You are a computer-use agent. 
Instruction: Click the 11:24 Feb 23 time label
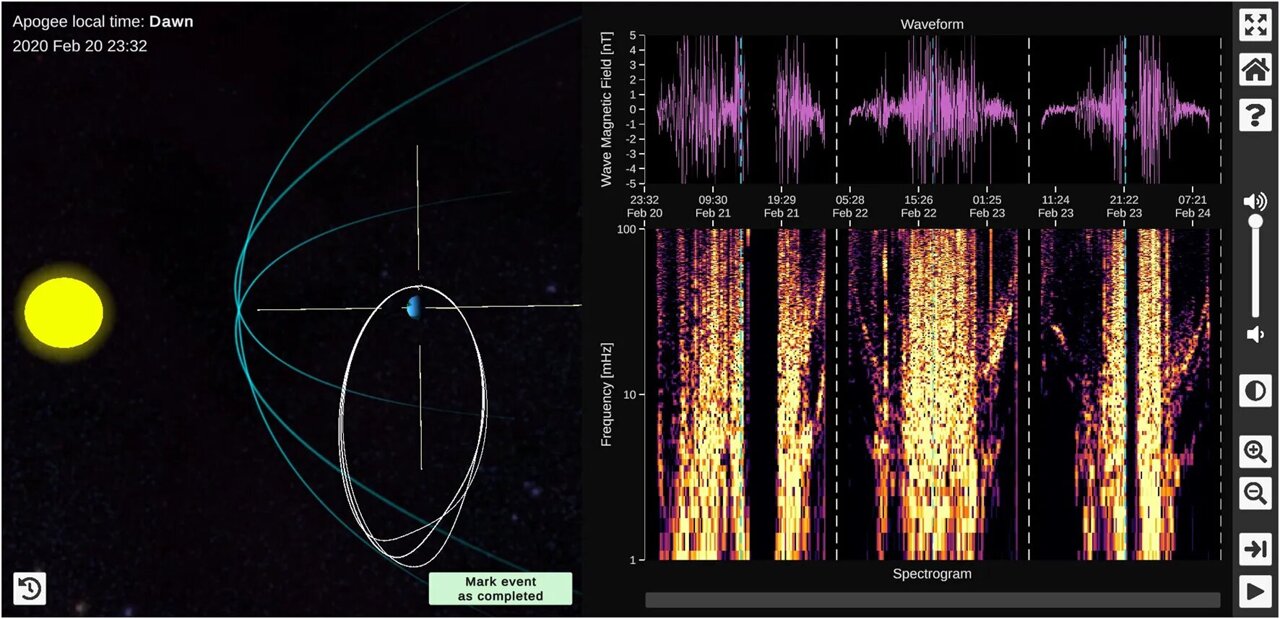pyautogui.click(x=1056, y=206)
